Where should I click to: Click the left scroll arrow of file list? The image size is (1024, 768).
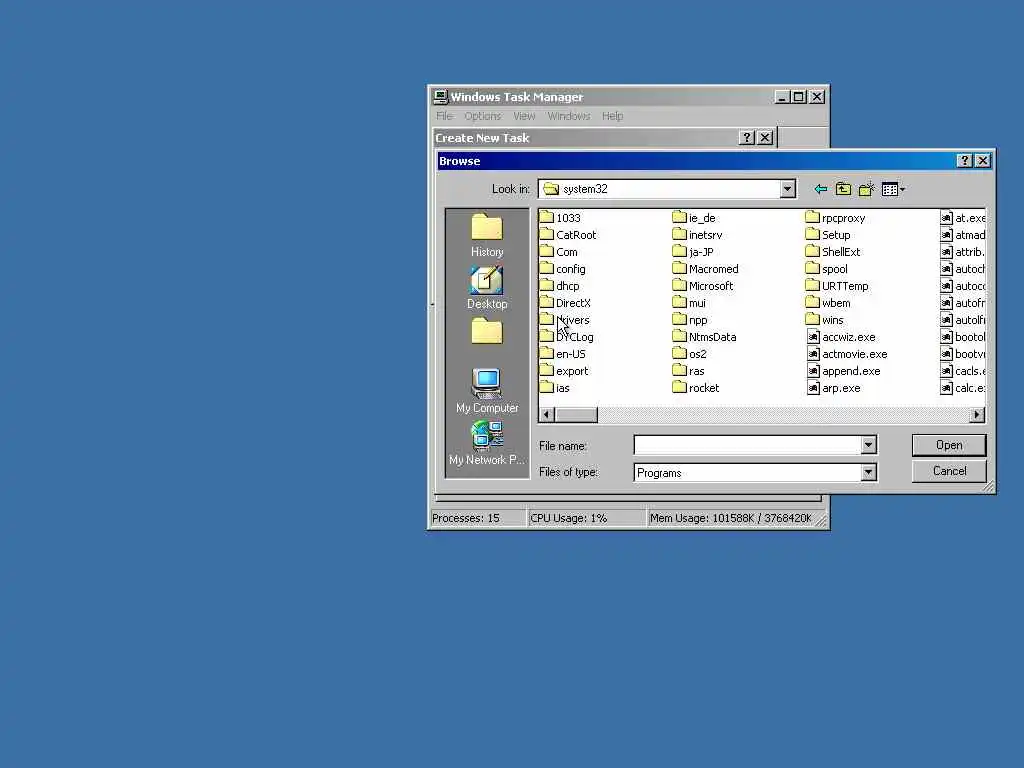(547, 415)
